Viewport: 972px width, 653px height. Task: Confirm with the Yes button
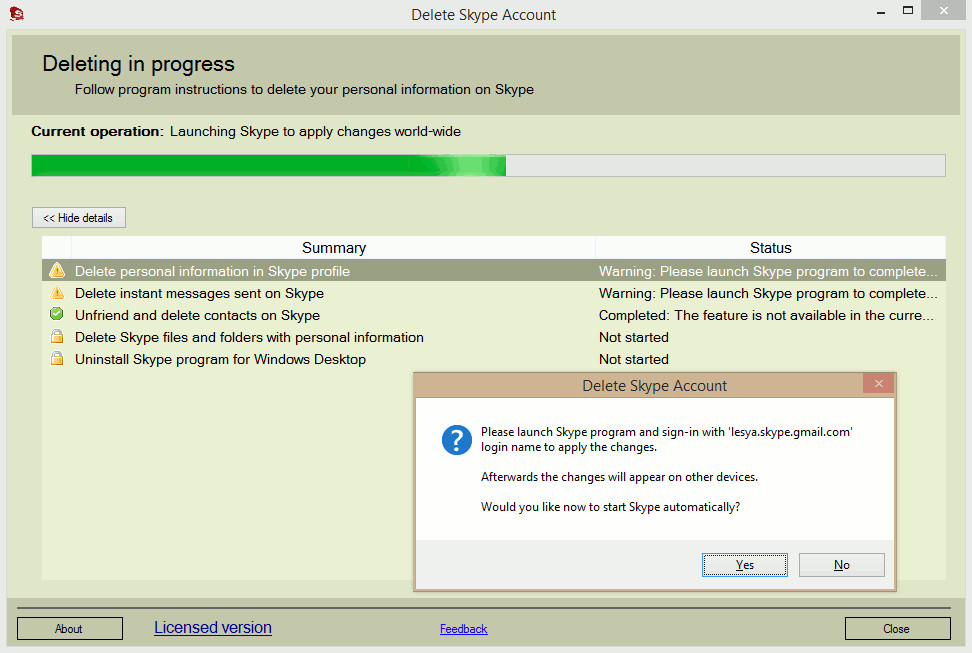coord(744,565)
